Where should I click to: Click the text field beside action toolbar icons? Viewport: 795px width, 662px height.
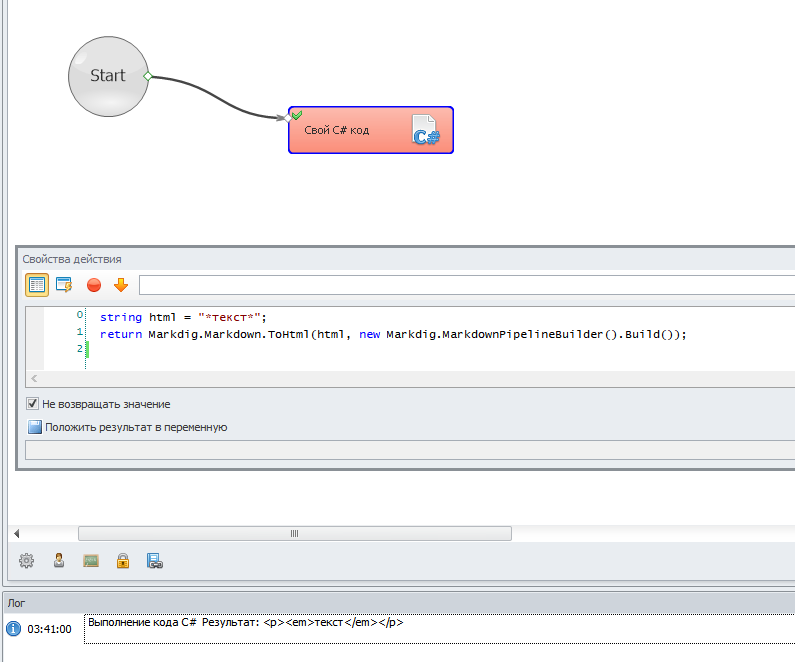[465, 285]
